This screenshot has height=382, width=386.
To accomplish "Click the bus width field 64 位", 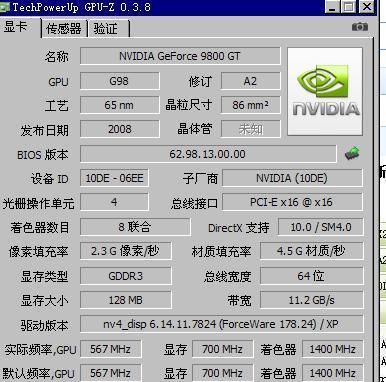I will [311, 276].
